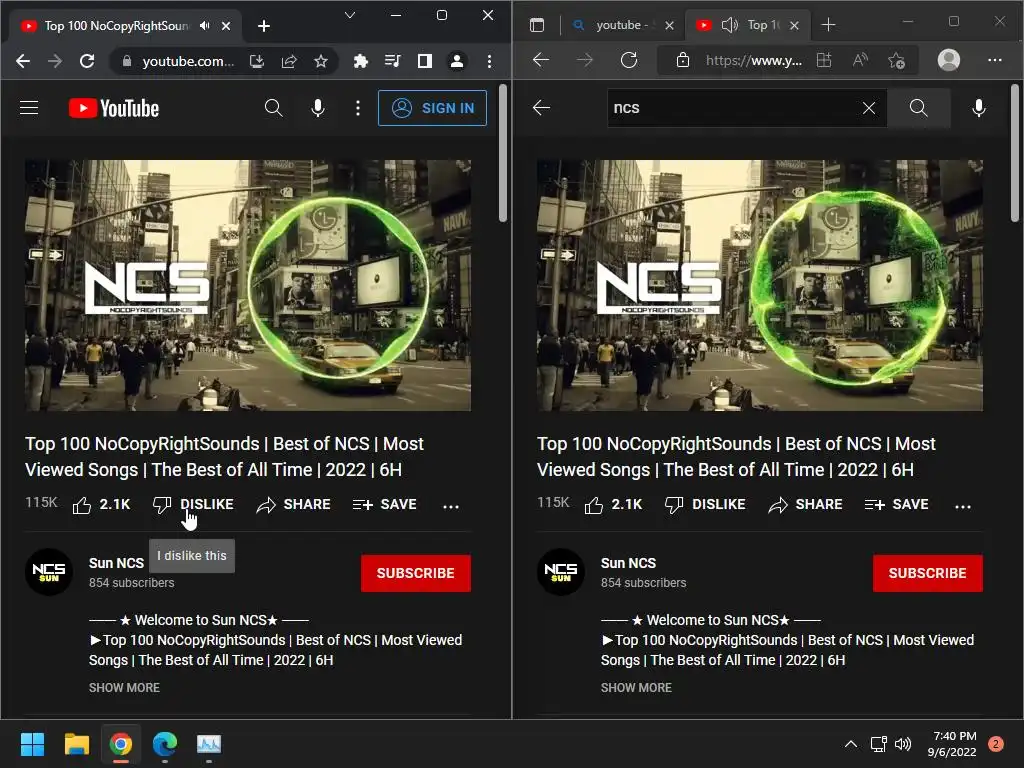Mute Edge tab with speaker icon

[x=729, y=25]
